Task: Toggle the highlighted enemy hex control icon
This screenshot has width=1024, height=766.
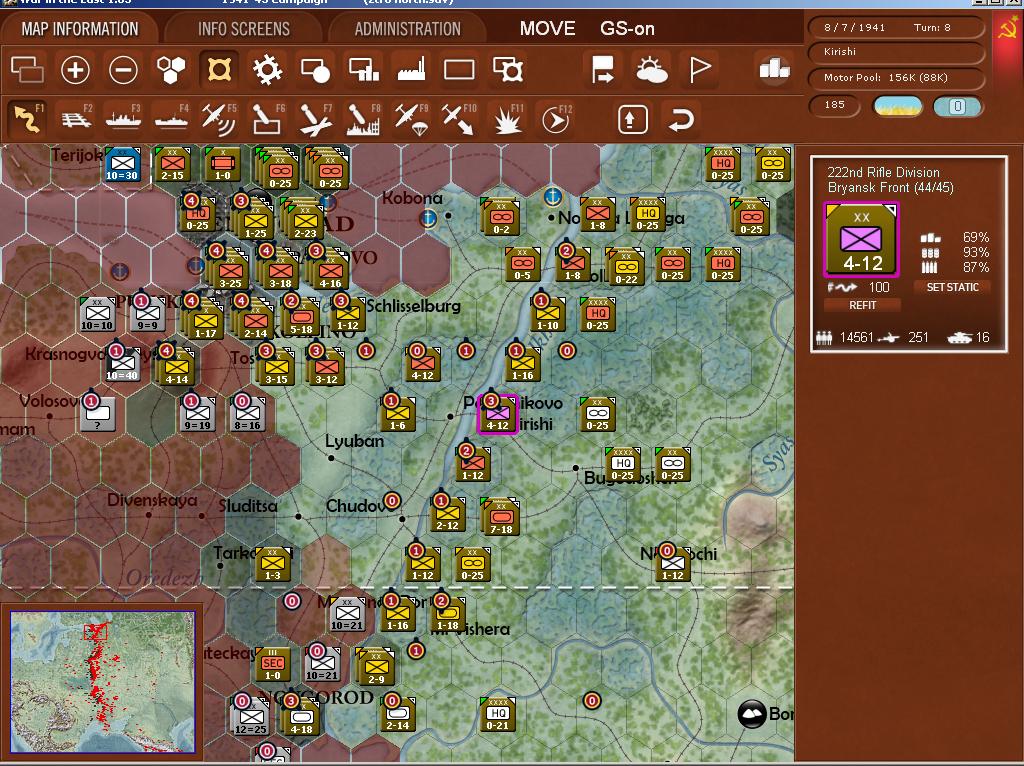Action: coord(219,69)
